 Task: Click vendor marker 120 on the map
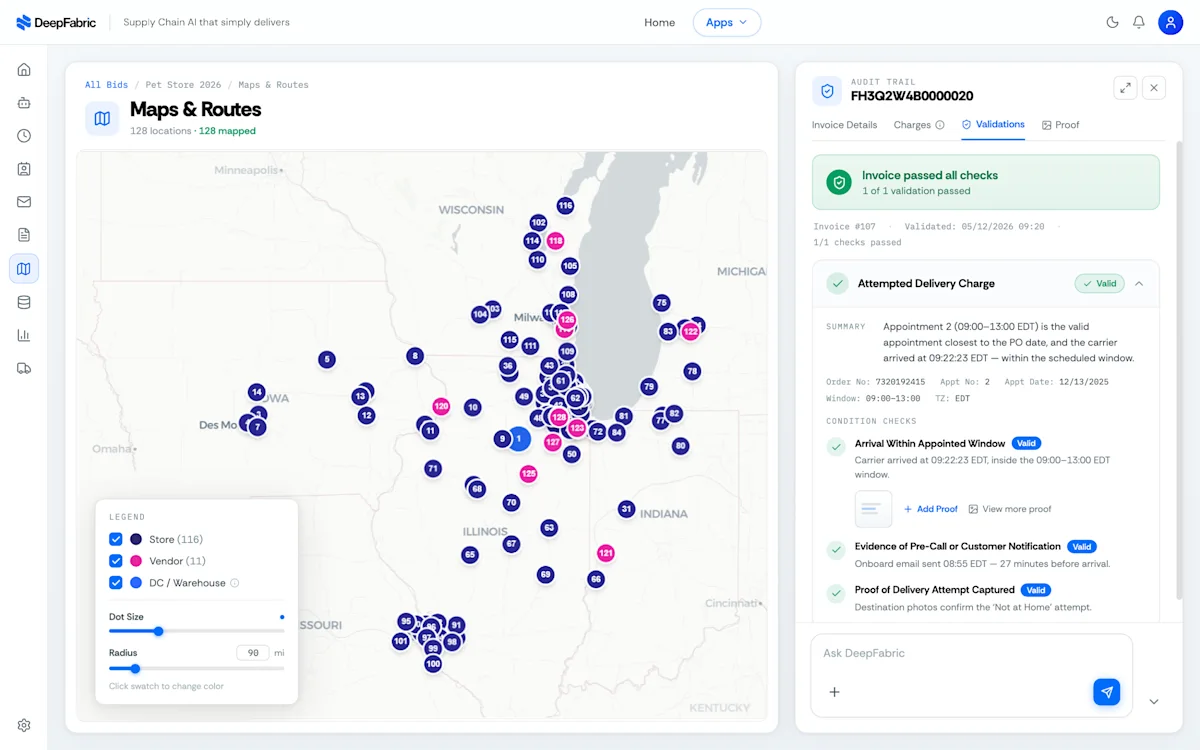point(441,406)
